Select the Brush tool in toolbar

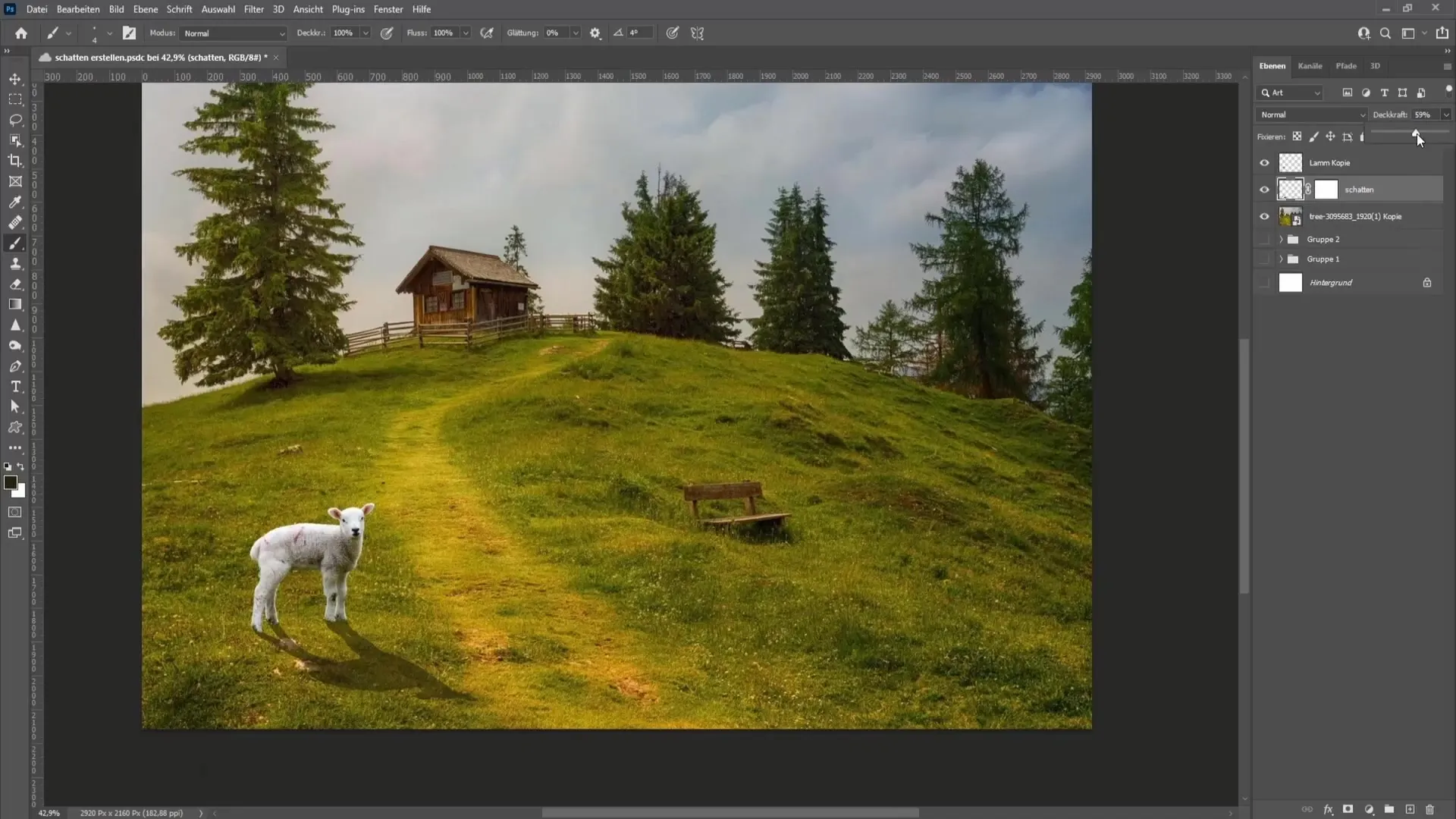click(15, 242)
